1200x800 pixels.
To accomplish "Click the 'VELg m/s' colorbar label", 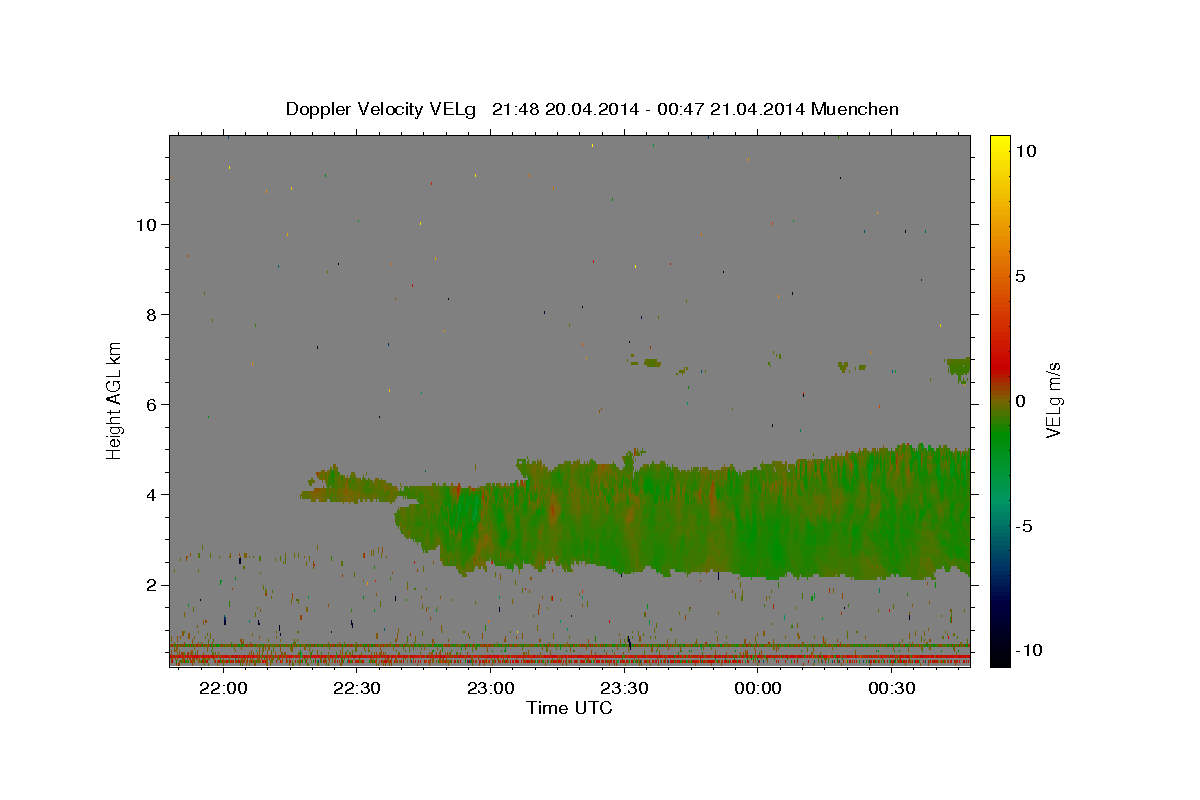I will [1054, 400].
